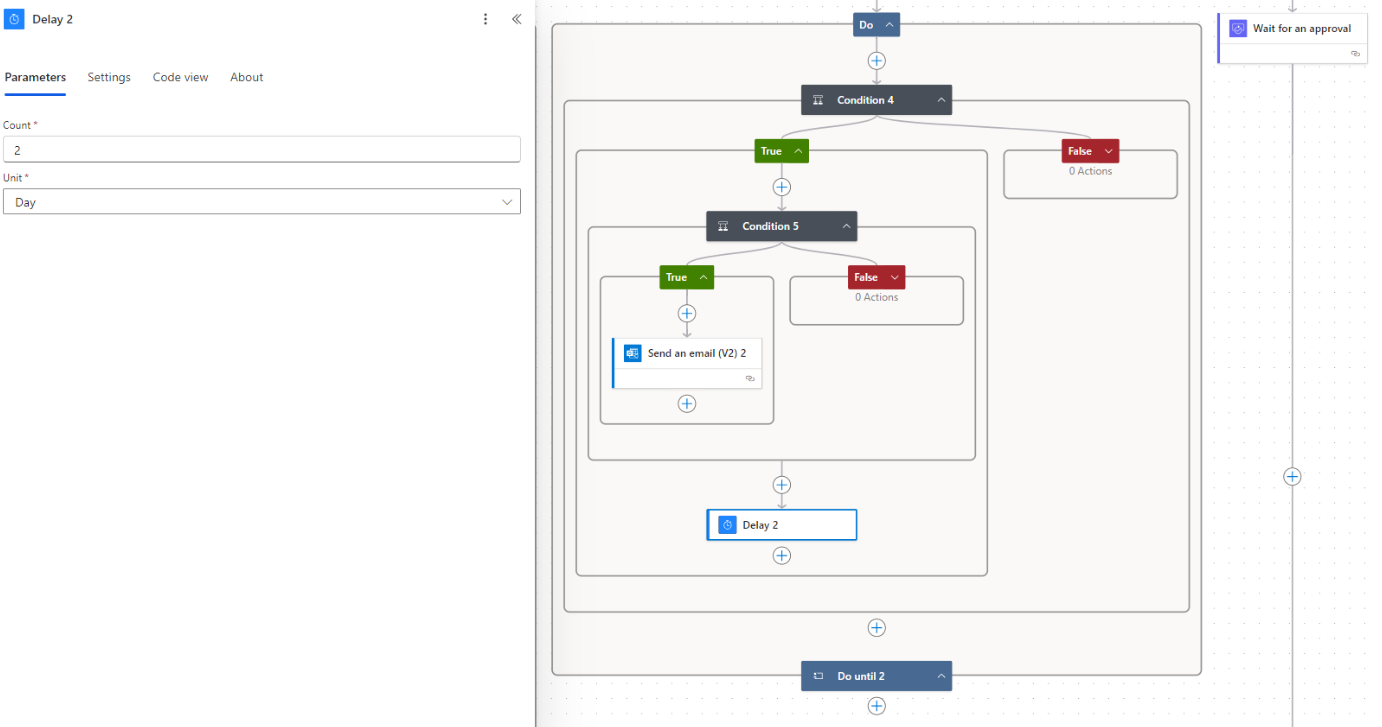Open the Unit dropdown showing Day

click(262, 202)
